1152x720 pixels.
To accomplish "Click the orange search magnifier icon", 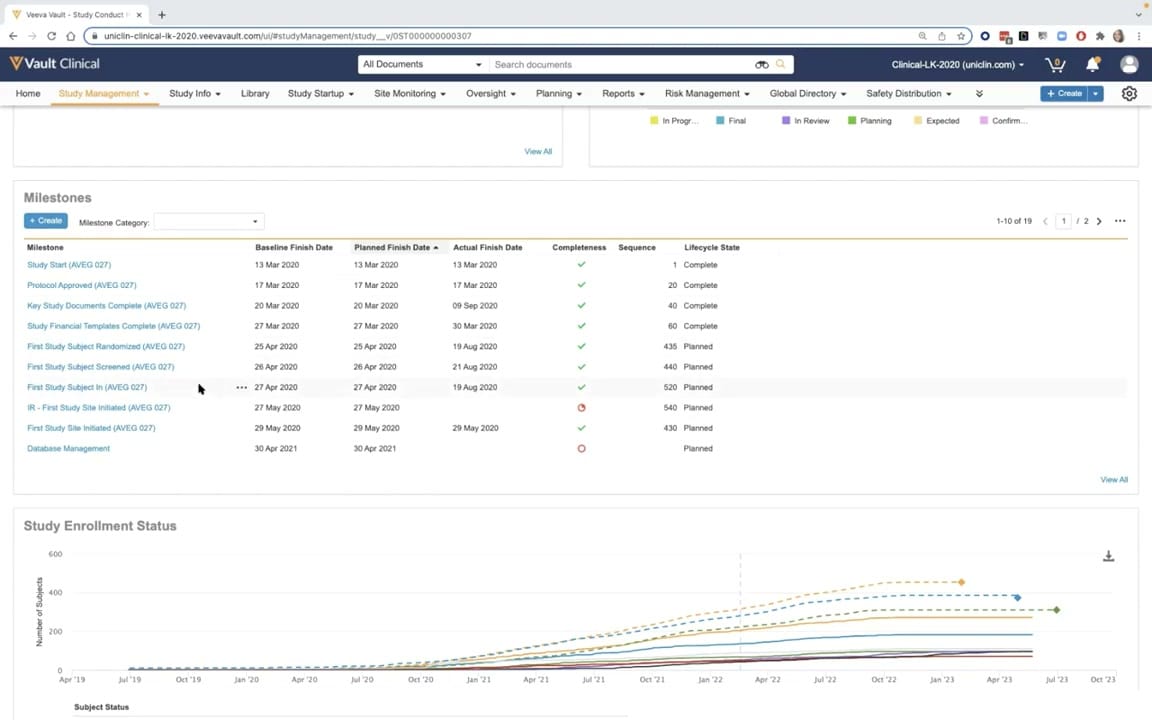I will 780,65.
